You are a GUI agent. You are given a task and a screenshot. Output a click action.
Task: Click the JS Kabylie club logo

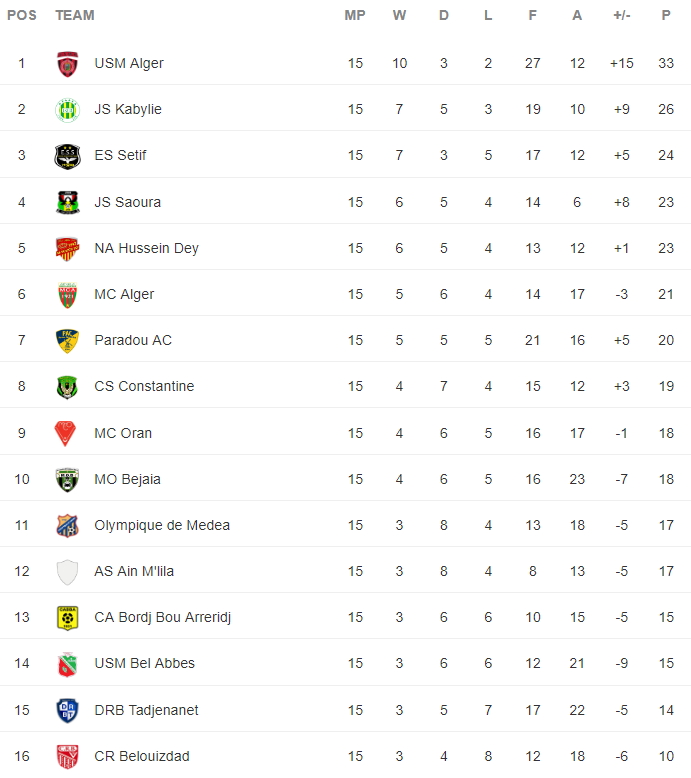pyautogui.click(x=67, y=110)
